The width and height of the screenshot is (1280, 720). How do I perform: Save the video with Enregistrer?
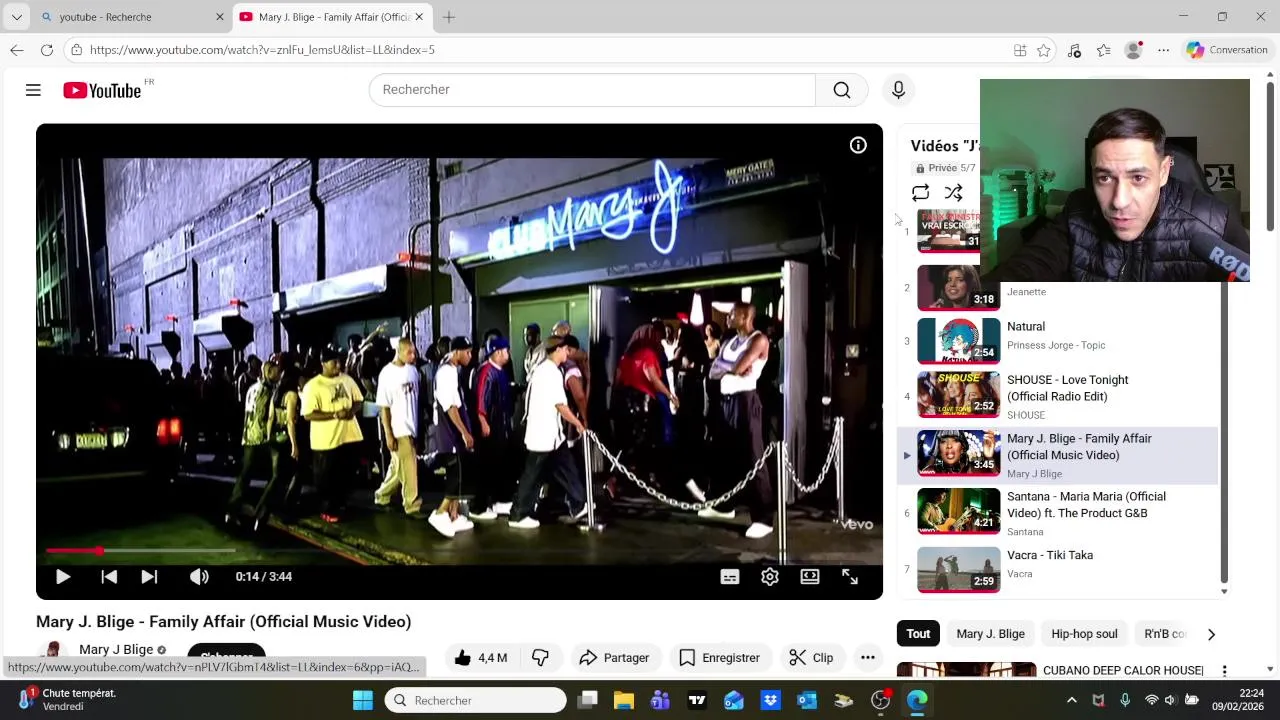(x=719, y=658)
